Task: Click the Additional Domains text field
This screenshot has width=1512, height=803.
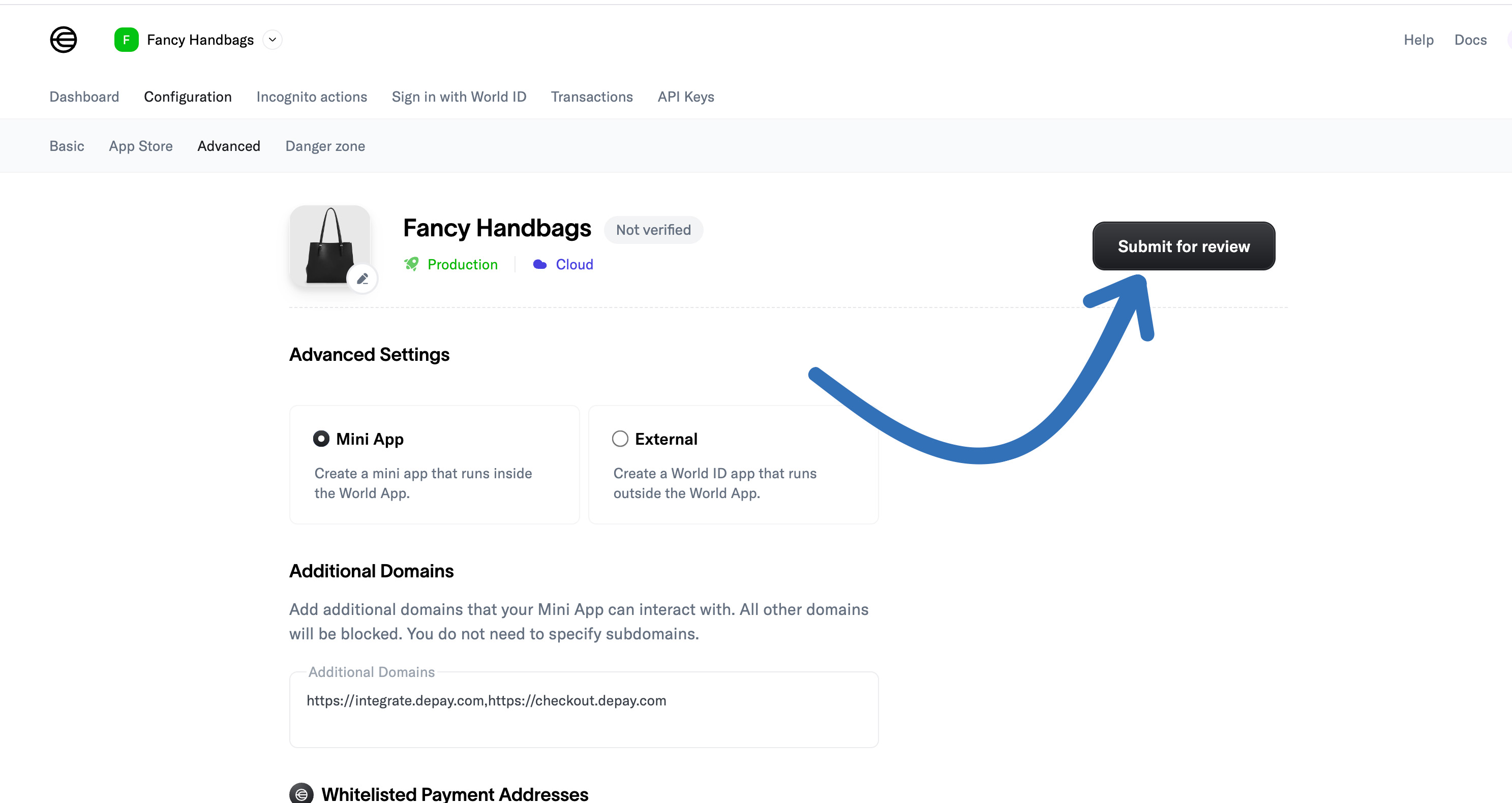Action: (584, 709)
